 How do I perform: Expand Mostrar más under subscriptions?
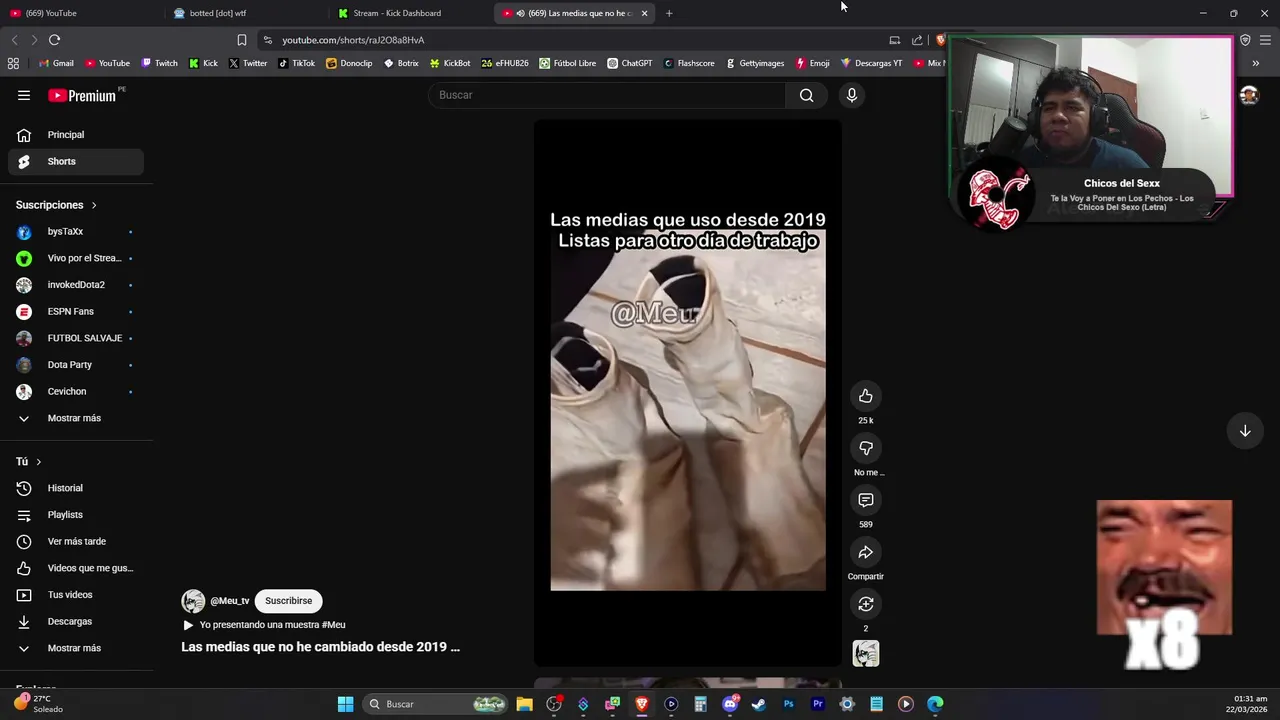tap(76, 418)
